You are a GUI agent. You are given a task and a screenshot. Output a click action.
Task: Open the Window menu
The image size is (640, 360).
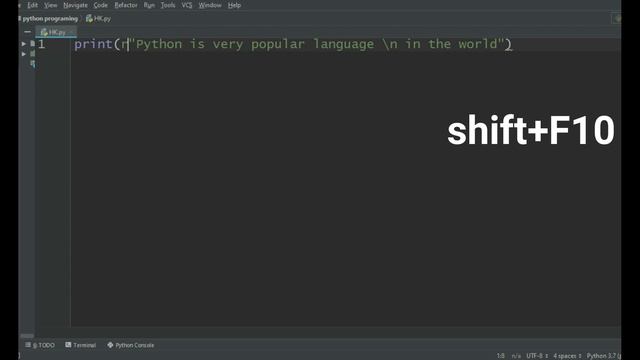tap(210, 5)
